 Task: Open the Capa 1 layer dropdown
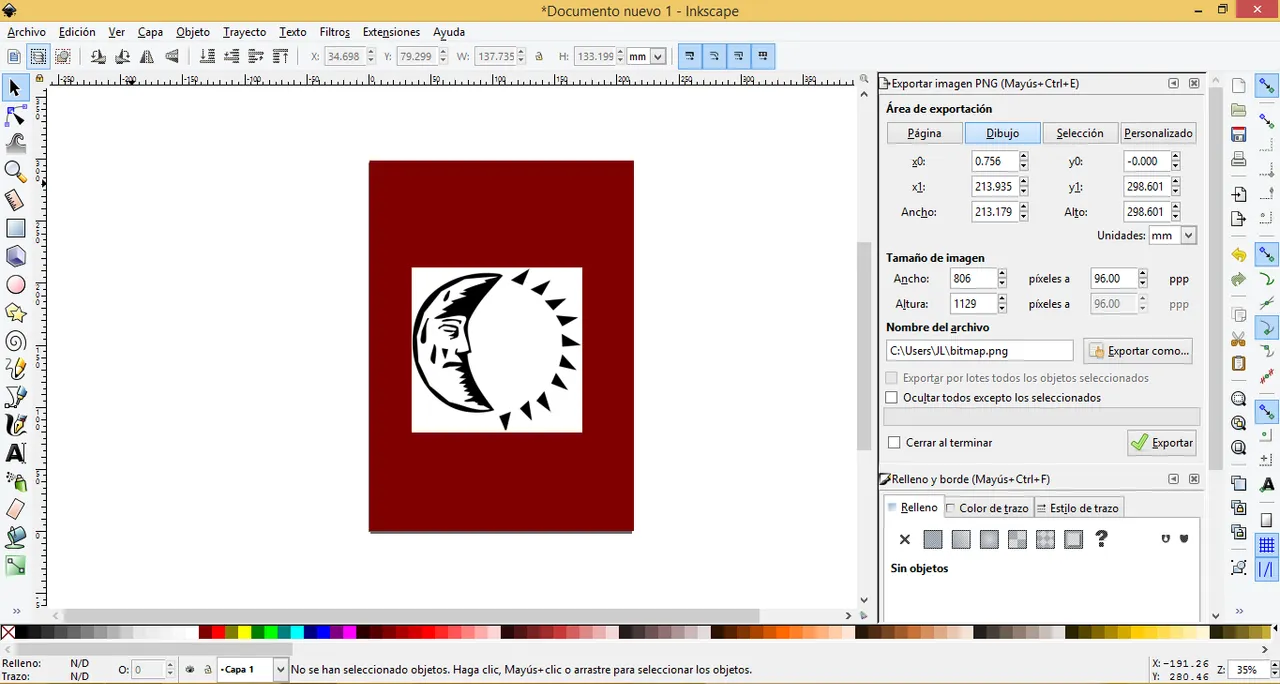click(x=280, y=669)
